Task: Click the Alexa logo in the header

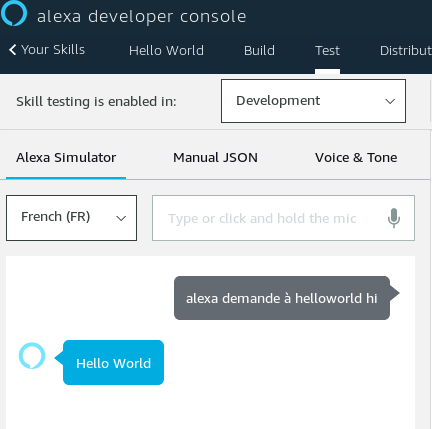Action: [14, 13]
